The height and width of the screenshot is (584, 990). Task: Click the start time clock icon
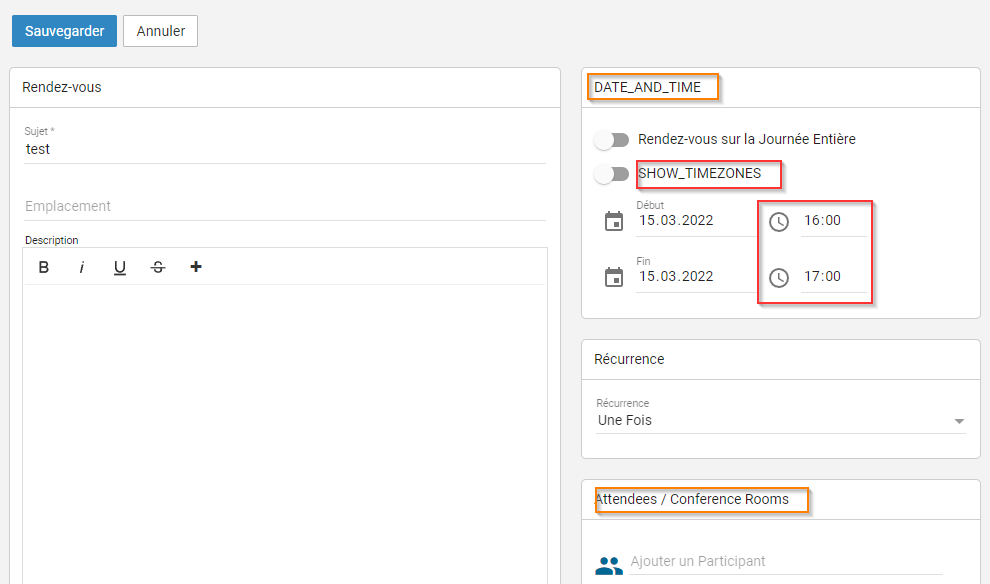(x=779, y=221)
